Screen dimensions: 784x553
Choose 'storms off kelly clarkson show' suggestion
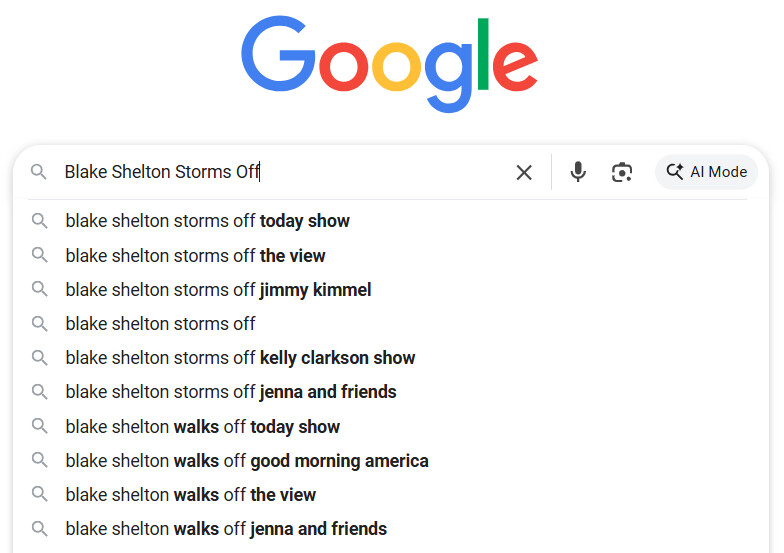pyautogui.click(x=240, y=358)
